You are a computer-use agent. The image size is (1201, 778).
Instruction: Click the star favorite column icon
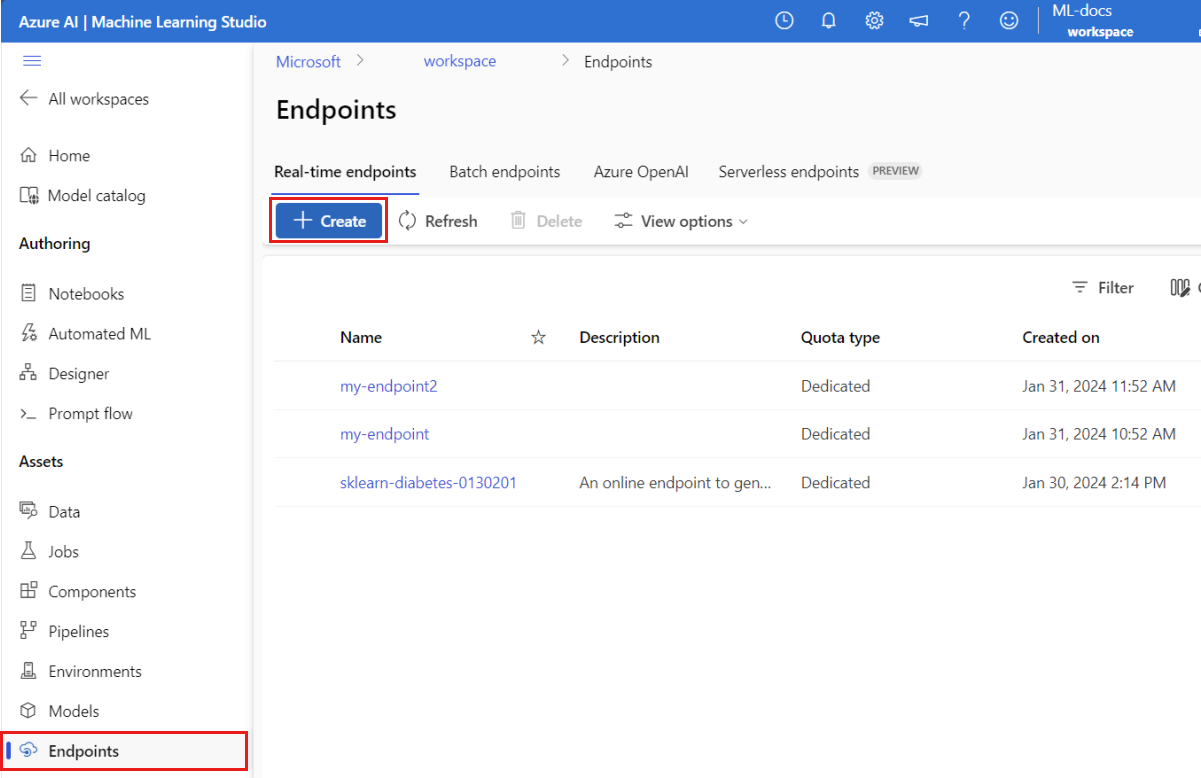tap(538, 338)
